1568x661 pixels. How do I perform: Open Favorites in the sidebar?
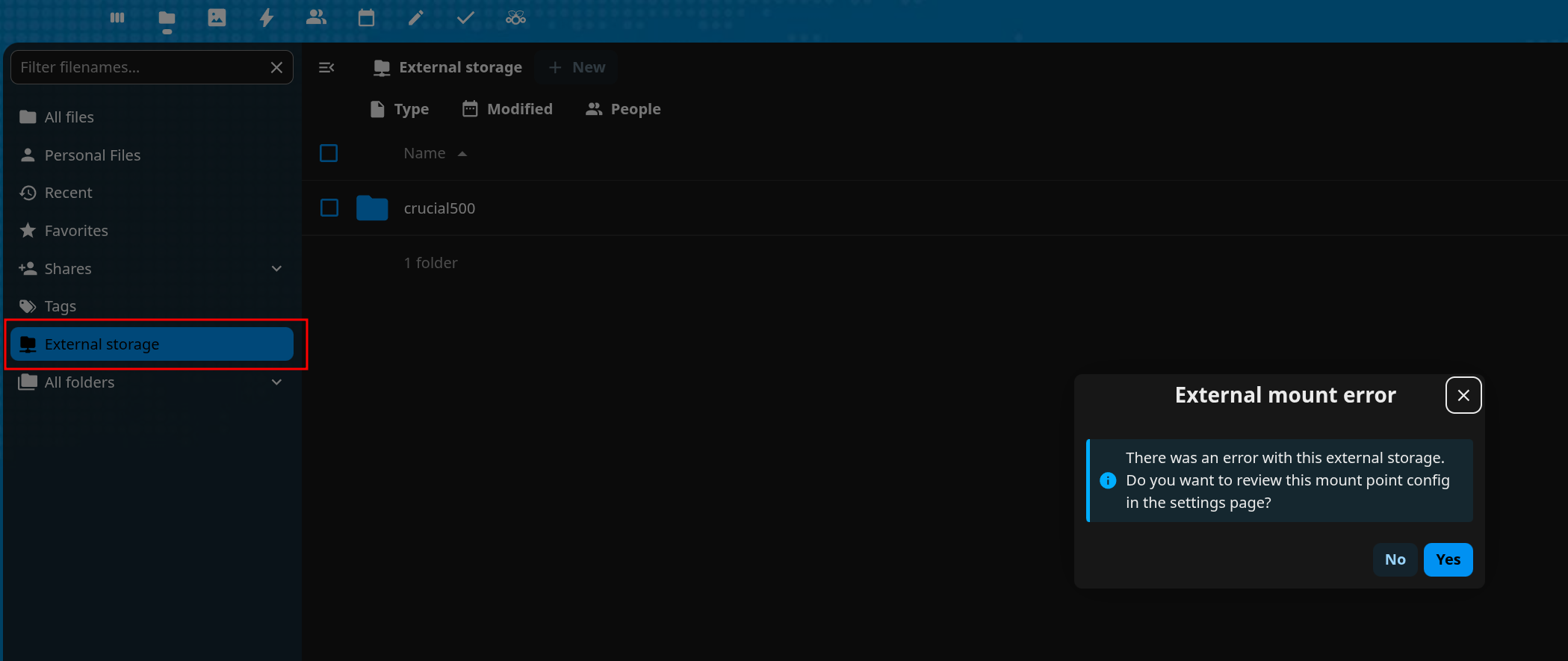[x=76, y=231]
